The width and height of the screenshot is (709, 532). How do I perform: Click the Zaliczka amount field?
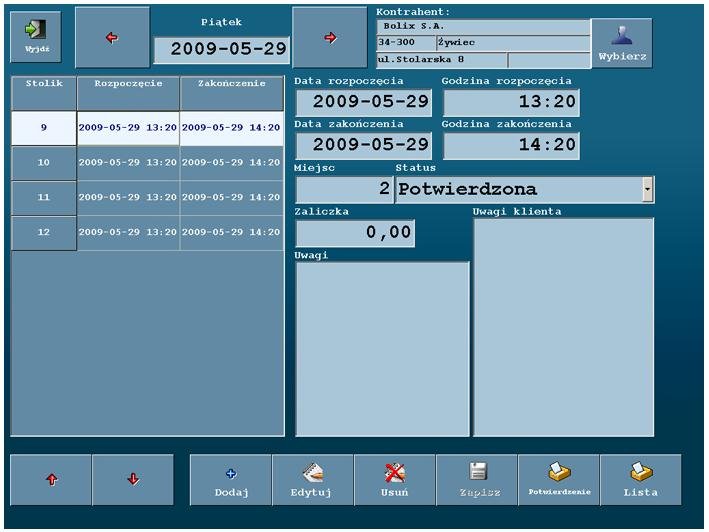click(x=355, y=233)
